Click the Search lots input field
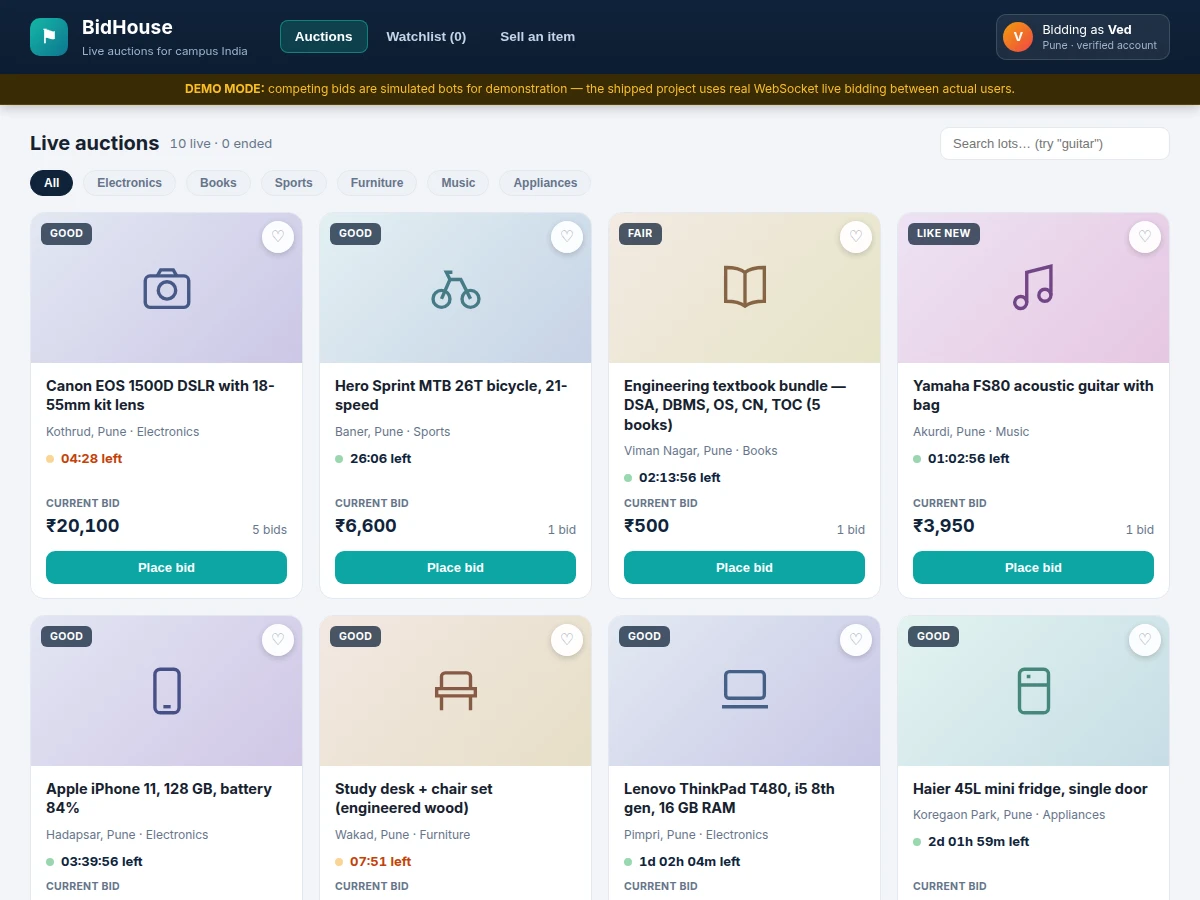This screenshot has width=1200, height=900. pos(1055,143)
